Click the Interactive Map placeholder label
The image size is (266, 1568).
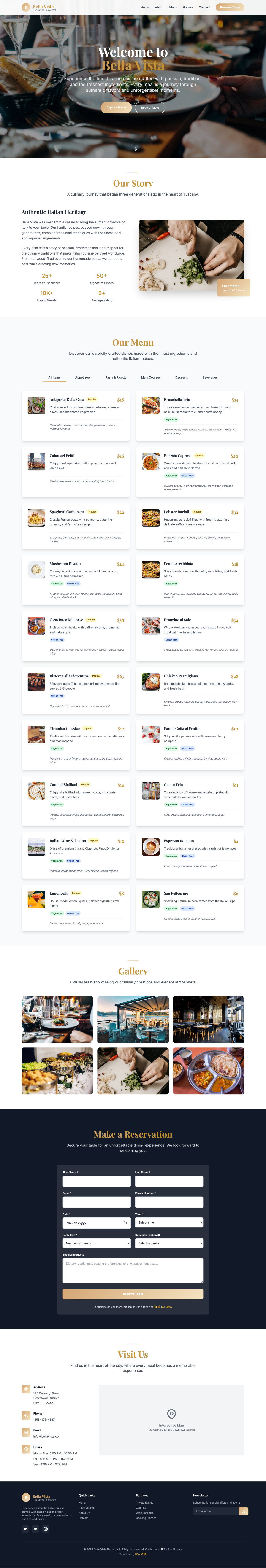pos(172,1425)
